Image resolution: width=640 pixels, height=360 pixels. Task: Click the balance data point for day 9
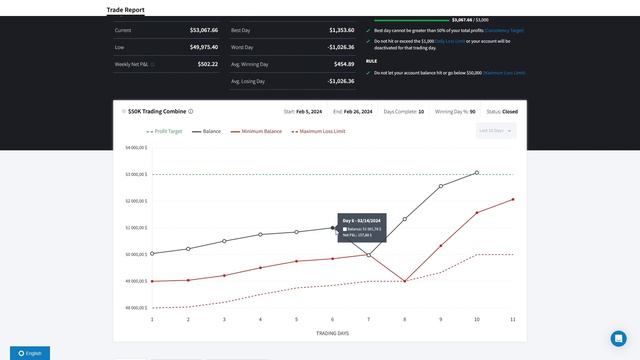click(441, 186)
